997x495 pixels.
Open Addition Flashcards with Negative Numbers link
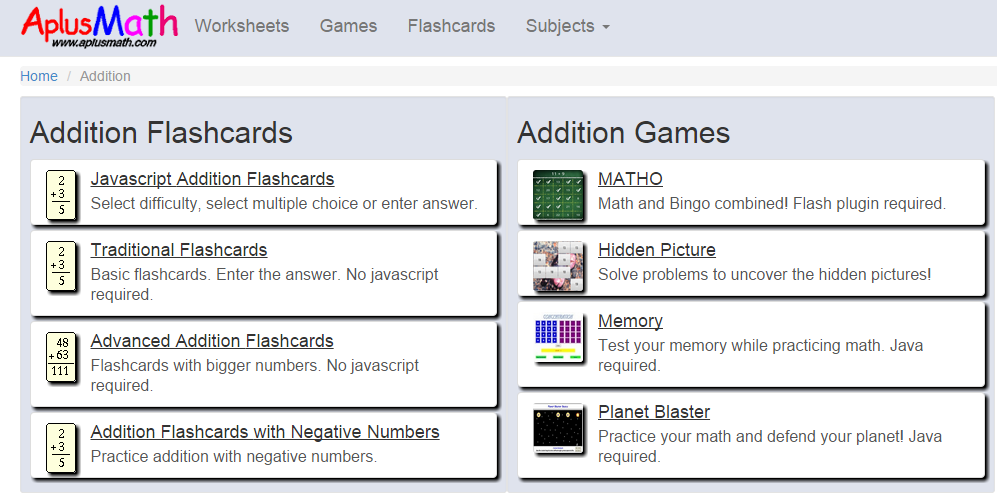265,432
